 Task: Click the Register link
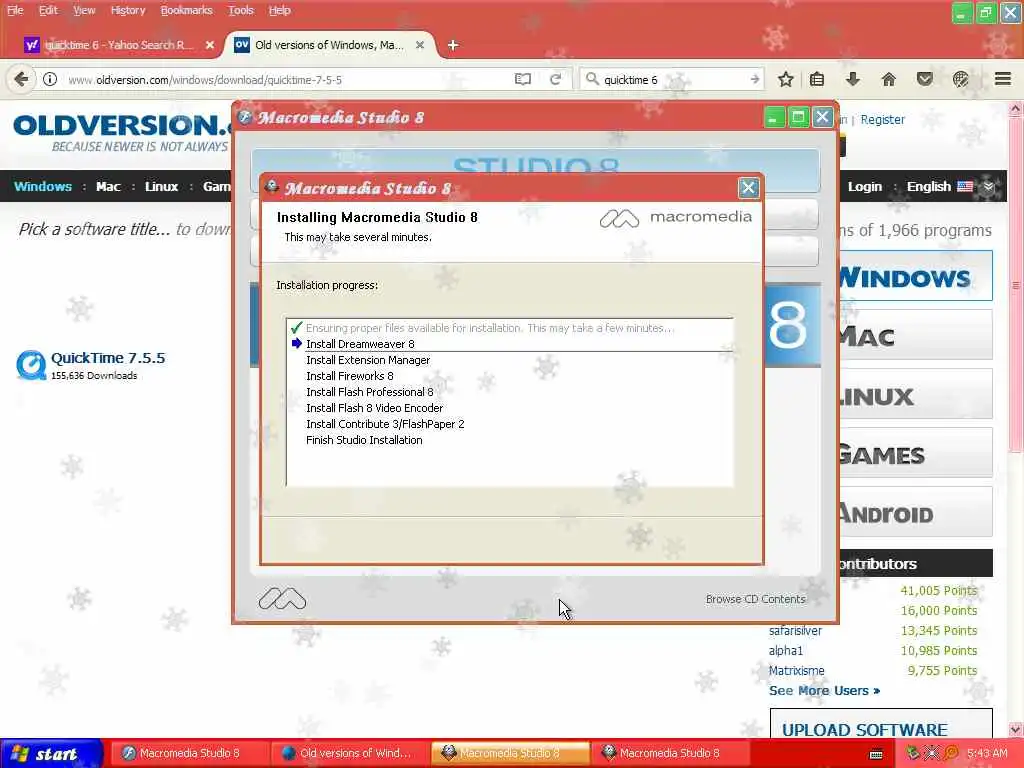pos(882,120)
